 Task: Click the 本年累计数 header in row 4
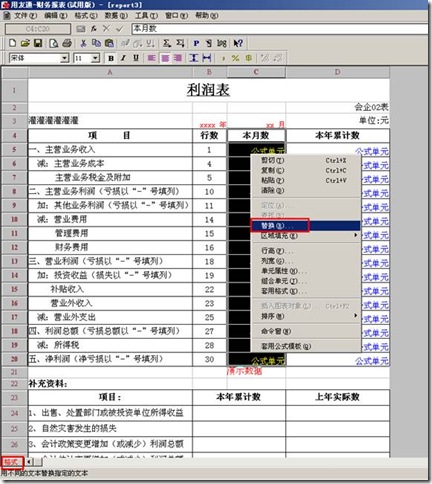(337, 135)
